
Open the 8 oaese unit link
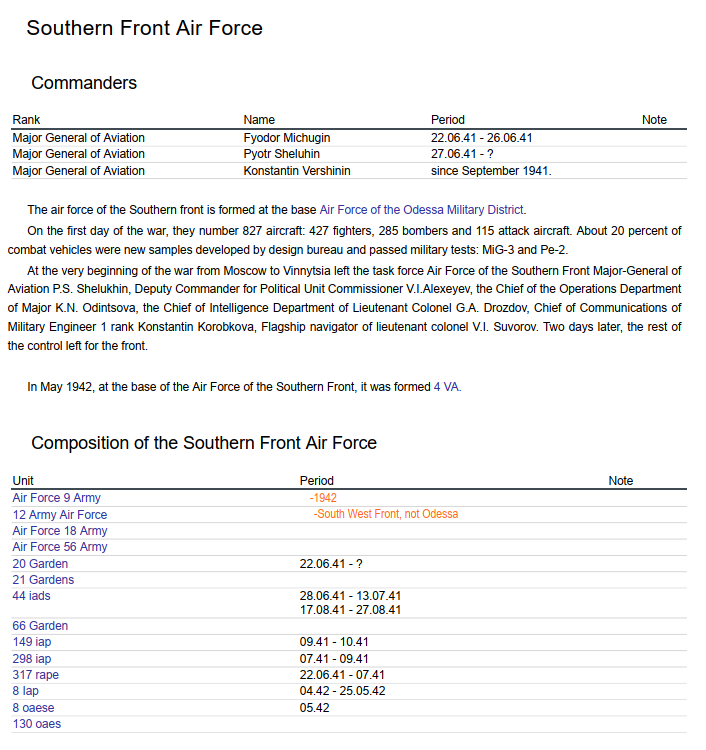(33, 708)
